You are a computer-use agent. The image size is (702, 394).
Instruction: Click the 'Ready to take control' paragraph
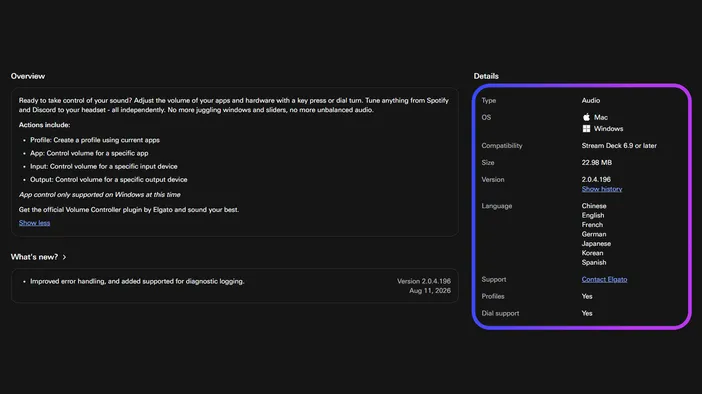[234, 105]
